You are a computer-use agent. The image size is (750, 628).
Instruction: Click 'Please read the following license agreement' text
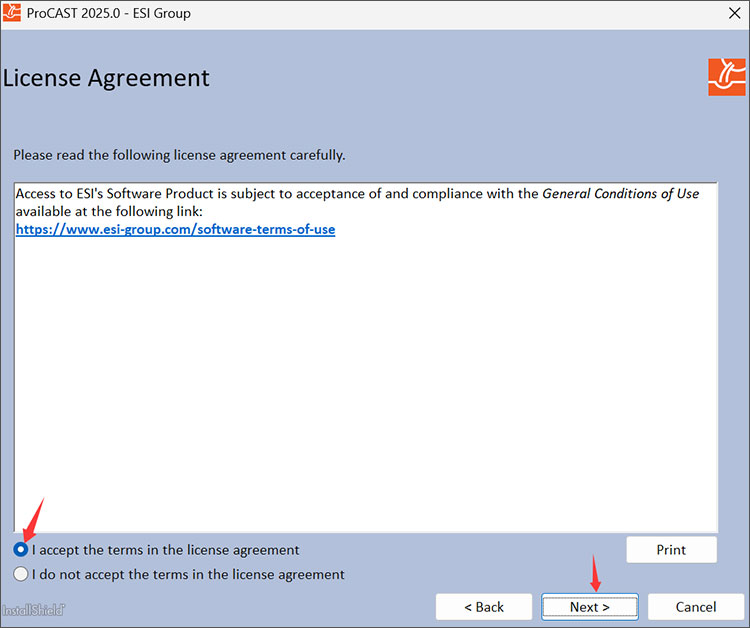[x=179, y=155]
